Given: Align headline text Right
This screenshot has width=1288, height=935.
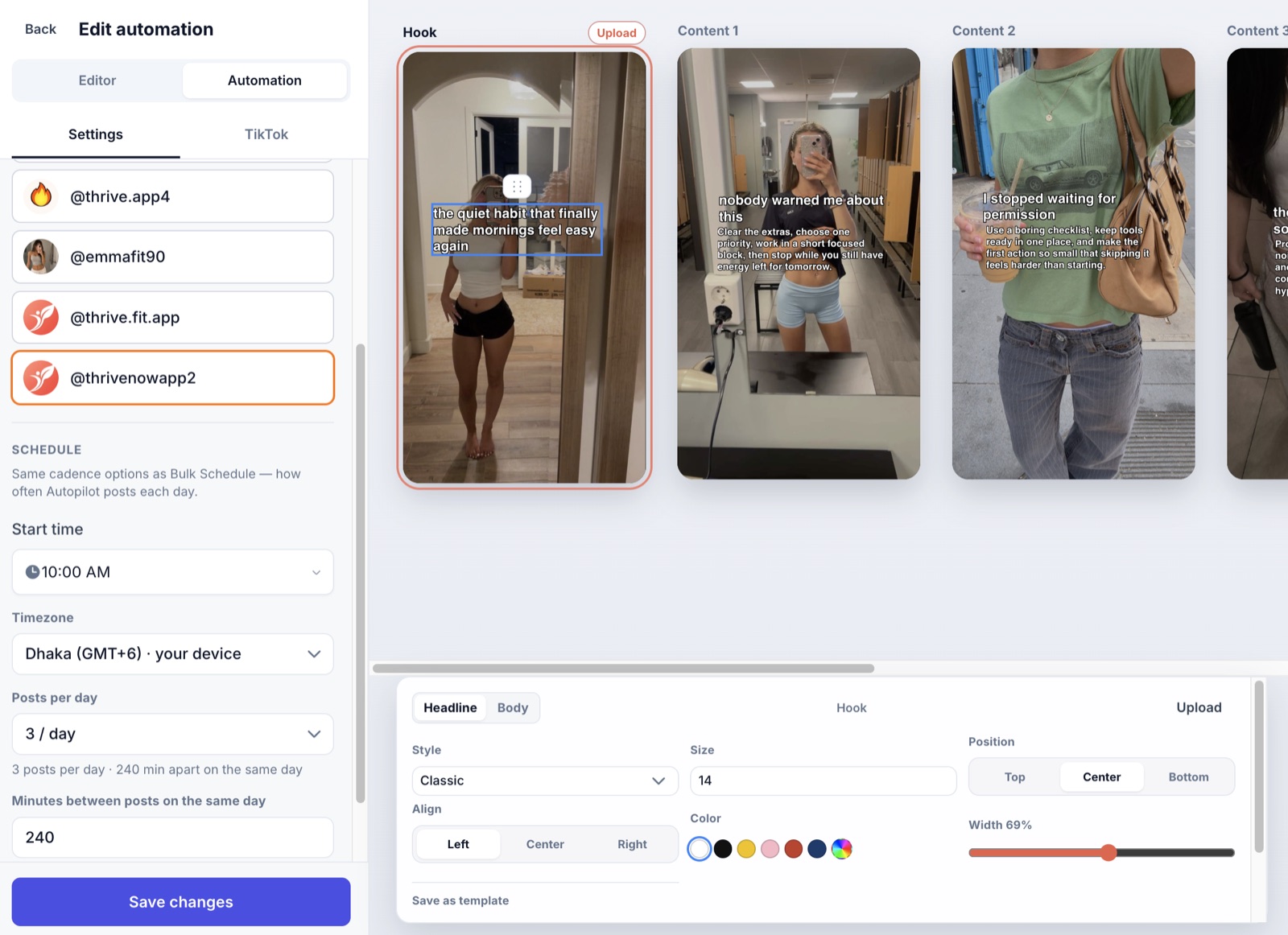Looking at the screenshot, I should coord(632,844).
